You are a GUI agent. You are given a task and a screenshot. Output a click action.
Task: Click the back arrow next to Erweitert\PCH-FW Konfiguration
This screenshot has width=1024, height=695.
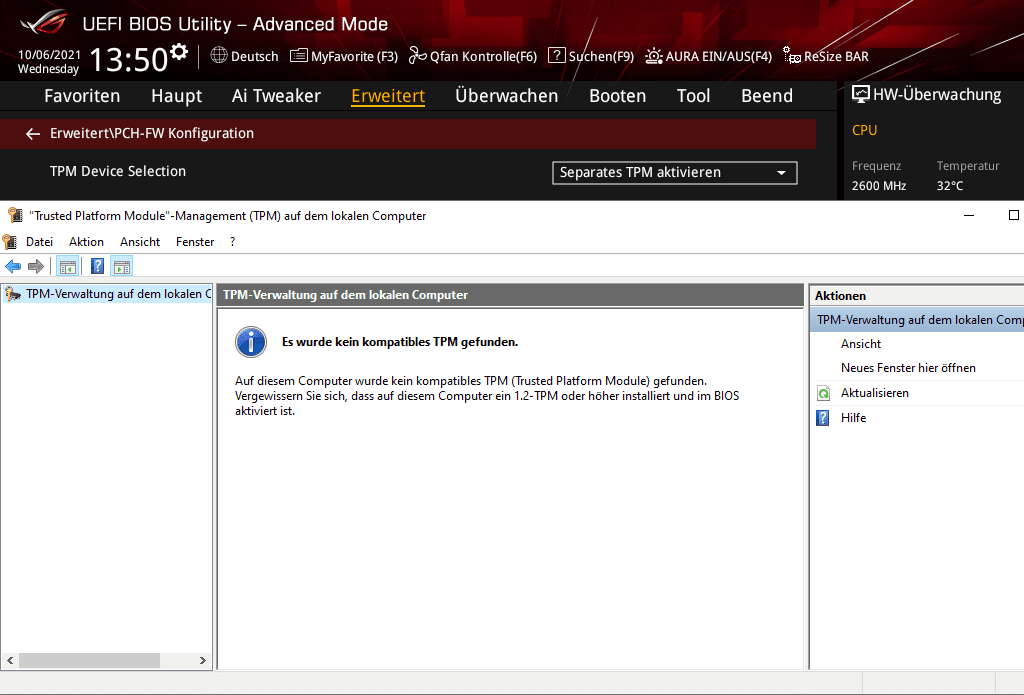pos(33,134)
